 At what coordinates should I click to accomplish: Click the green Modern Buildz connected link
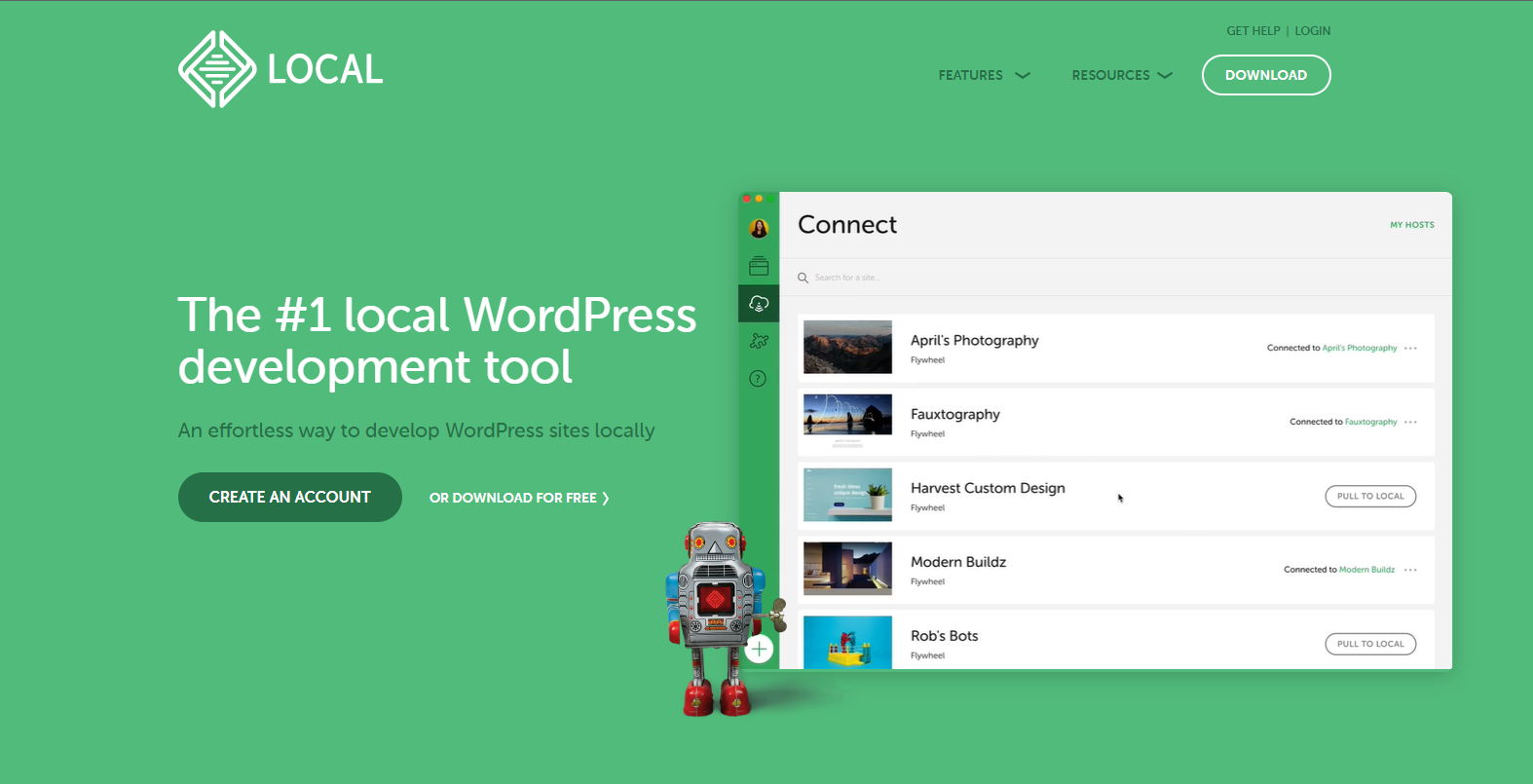click(x=1367, y=570)
